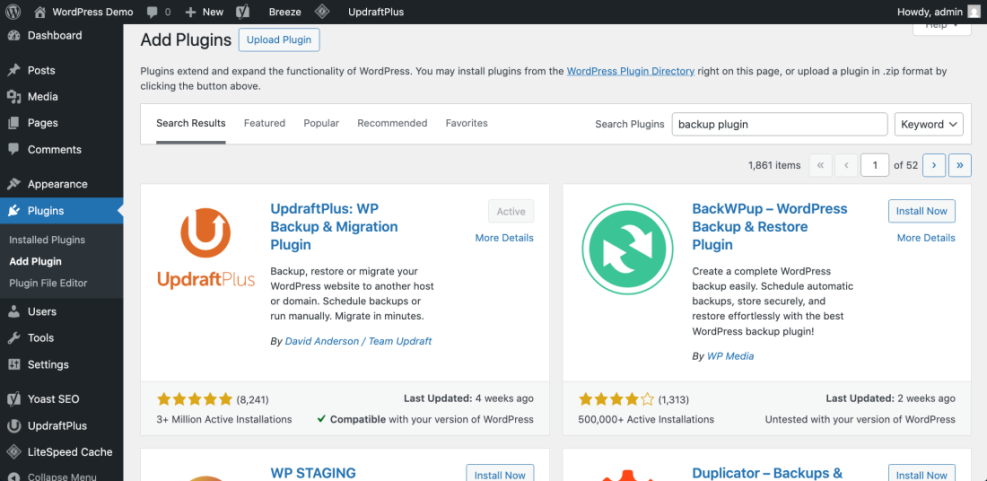
Task: Click the Tools wrench icon
Action: (x=14, y=338)
